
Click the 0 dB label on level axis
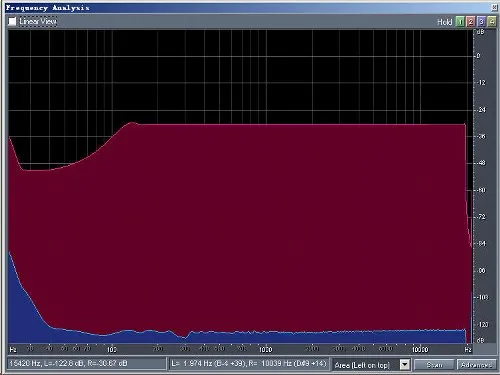point(478,56)
